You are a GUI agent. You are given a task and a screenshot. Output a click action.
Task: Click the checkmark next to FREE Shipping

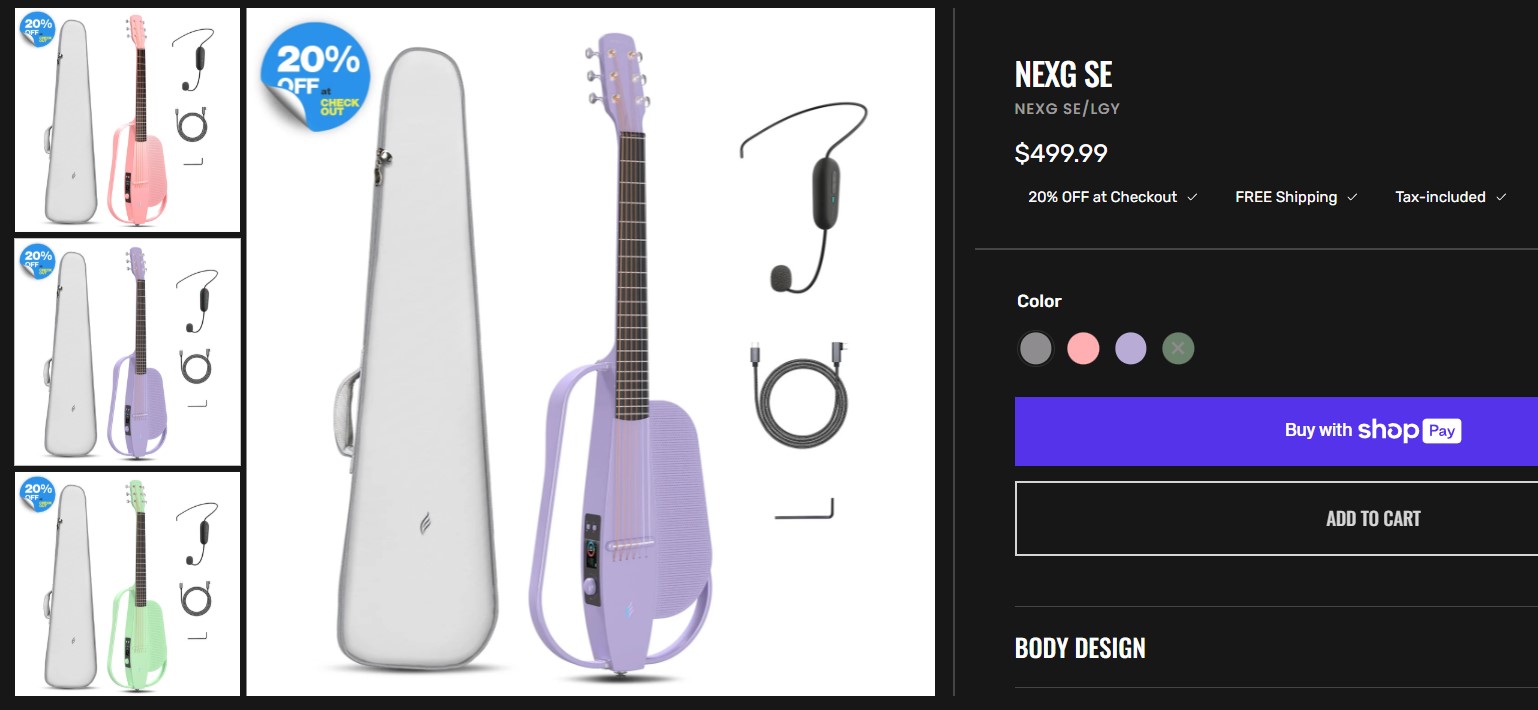pos(1352,197)
